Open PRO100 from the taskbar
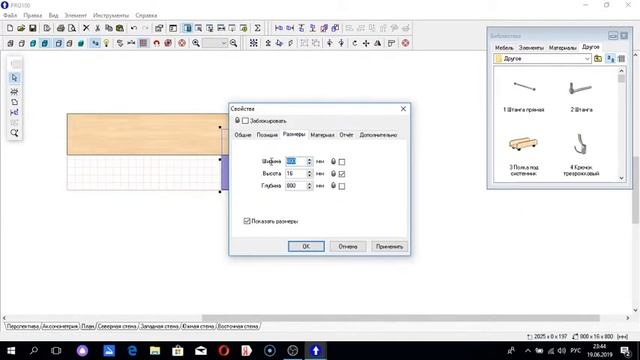This screenshot has height=360, width=640. (316, 350)
